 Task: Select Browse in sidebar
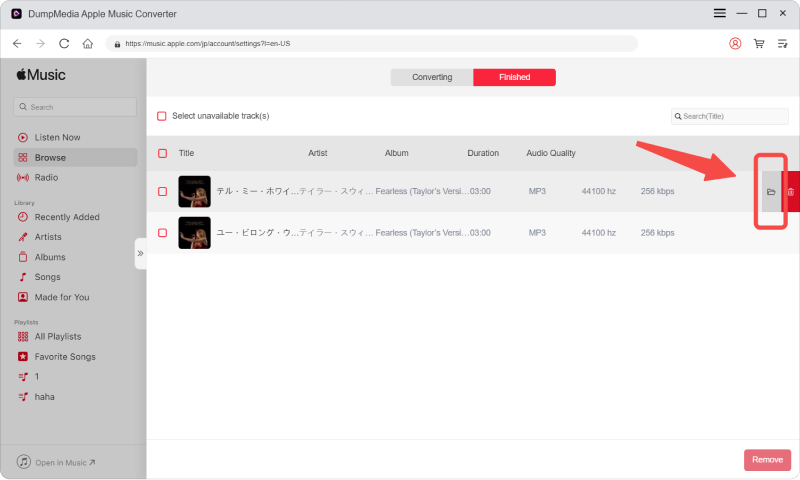click(x=75, y=158)
